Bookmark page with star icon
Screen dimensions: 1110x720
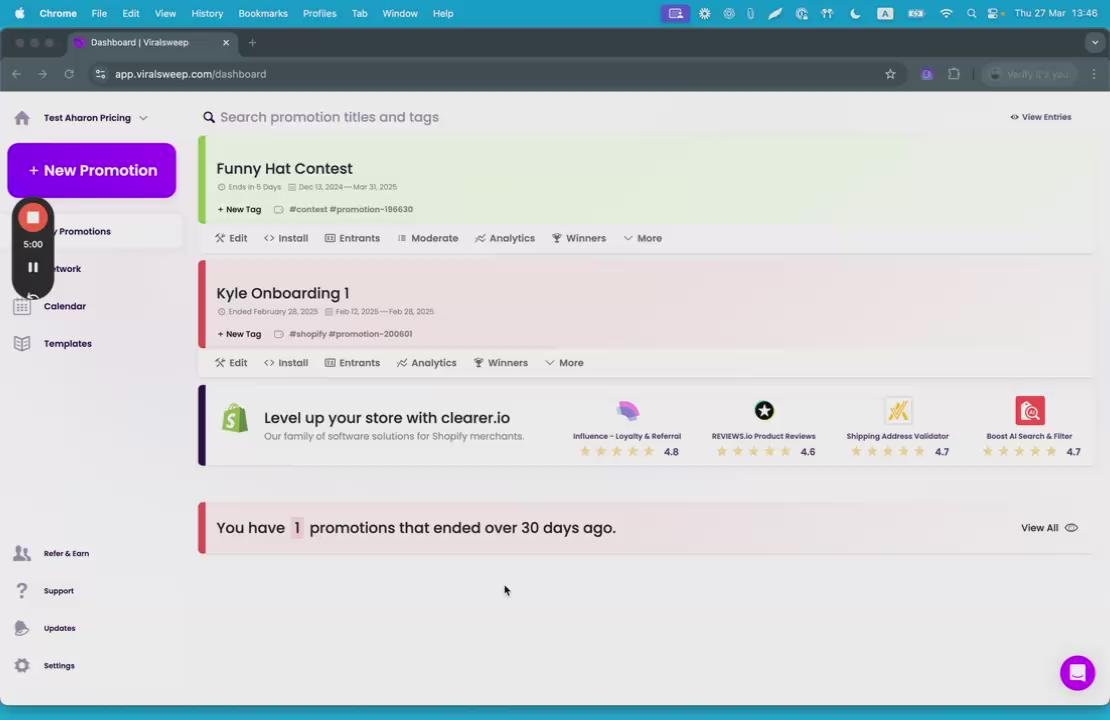click(891, 74)
